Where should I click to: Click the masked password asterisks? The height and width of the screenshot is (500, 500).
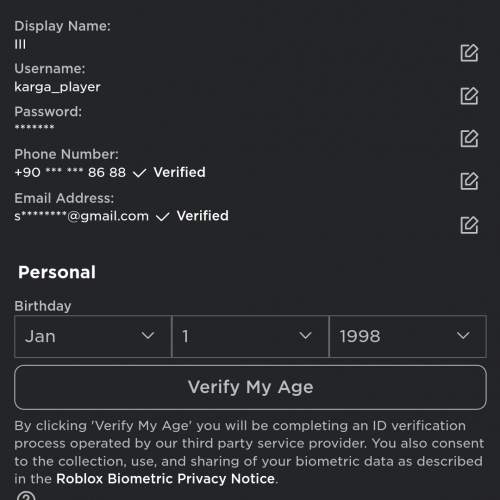[34, 127]
